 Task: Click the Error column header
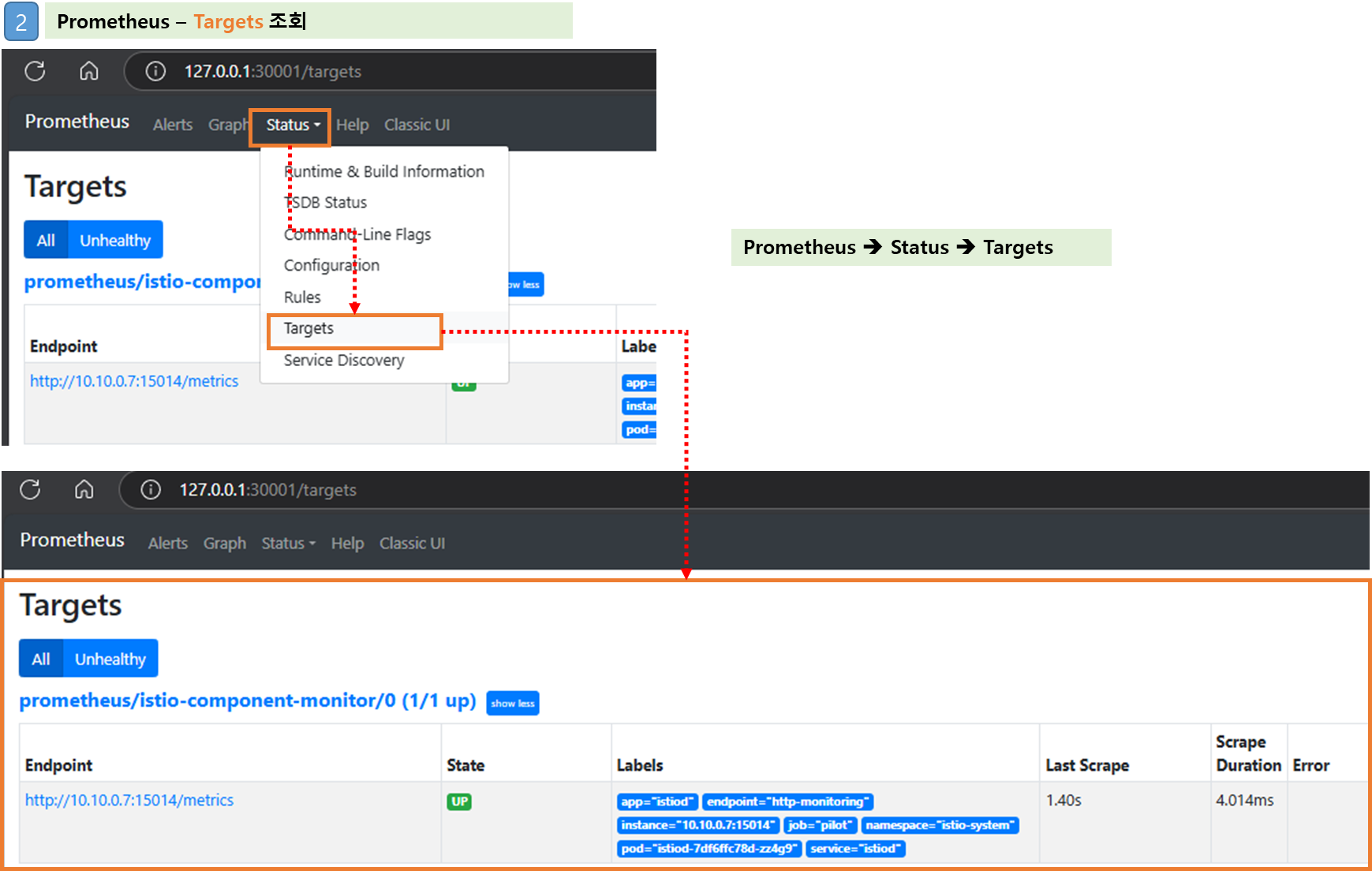pyautogui.click(x=1311, y=765)
